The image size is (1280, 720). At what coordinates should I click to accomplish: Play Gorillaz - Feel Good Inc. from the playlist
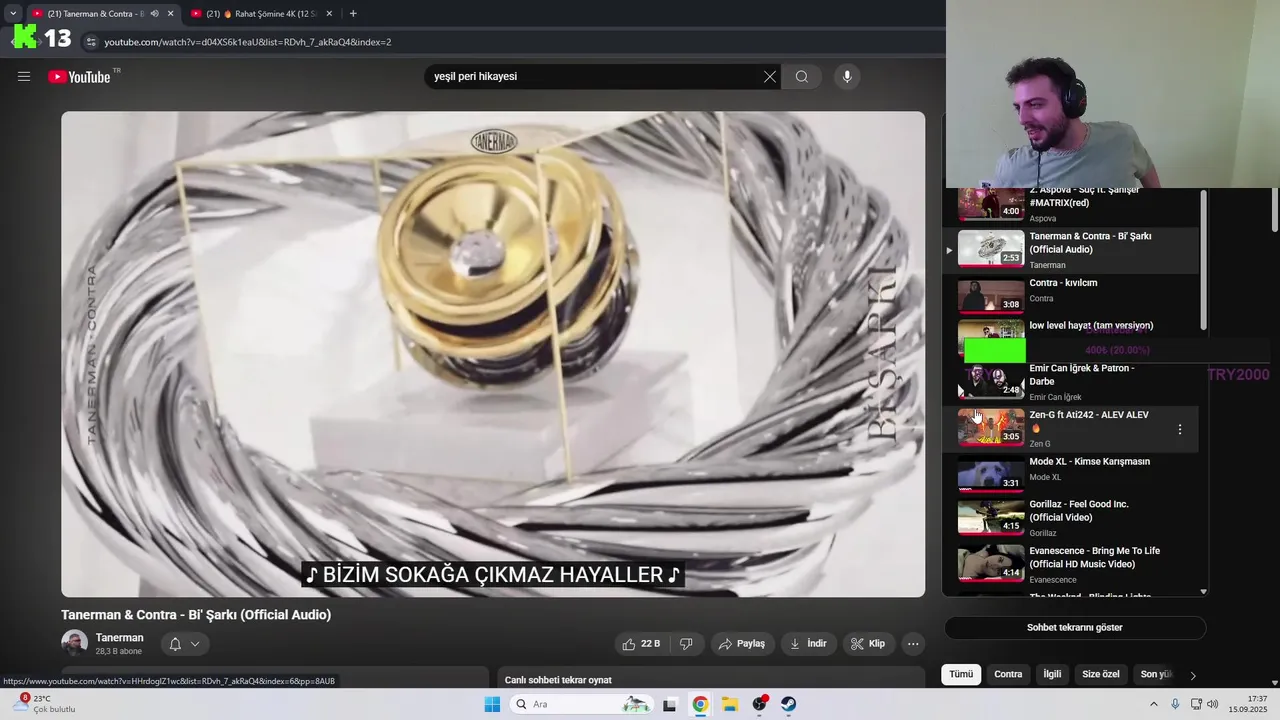coord(1072,518)
